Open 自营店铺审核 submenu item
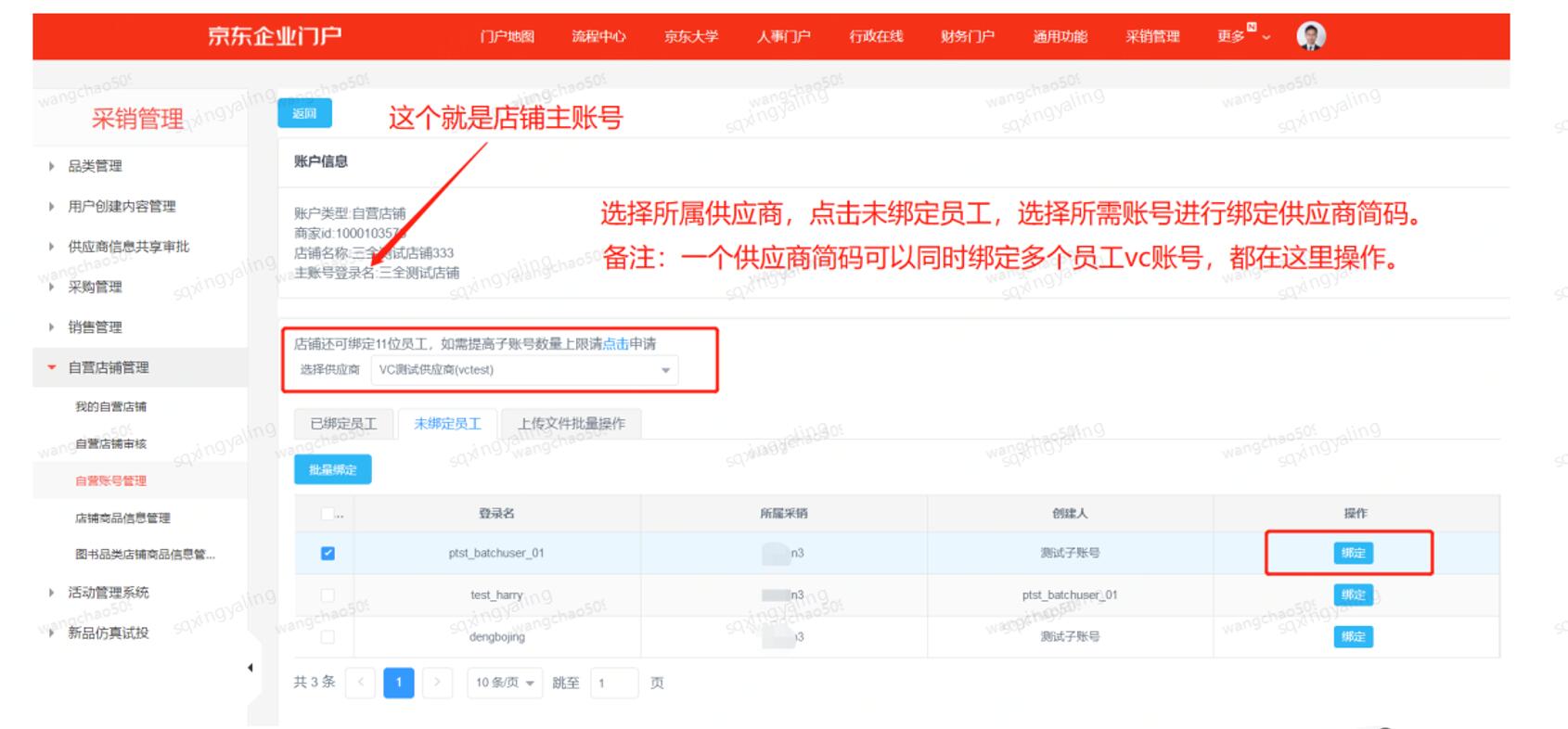 (x=110, y=443)
